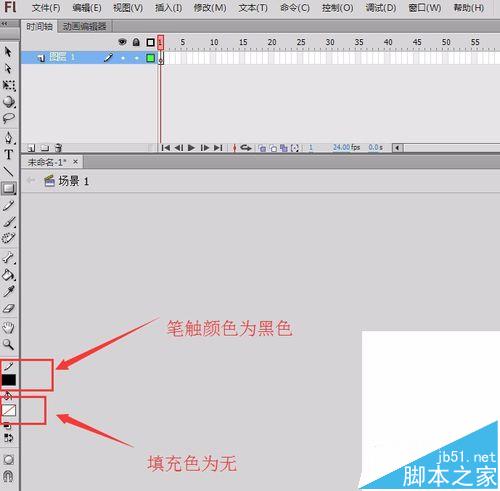Select the Line tool
This screenshot has height=491, width=500.
click(x=9, y=171)
